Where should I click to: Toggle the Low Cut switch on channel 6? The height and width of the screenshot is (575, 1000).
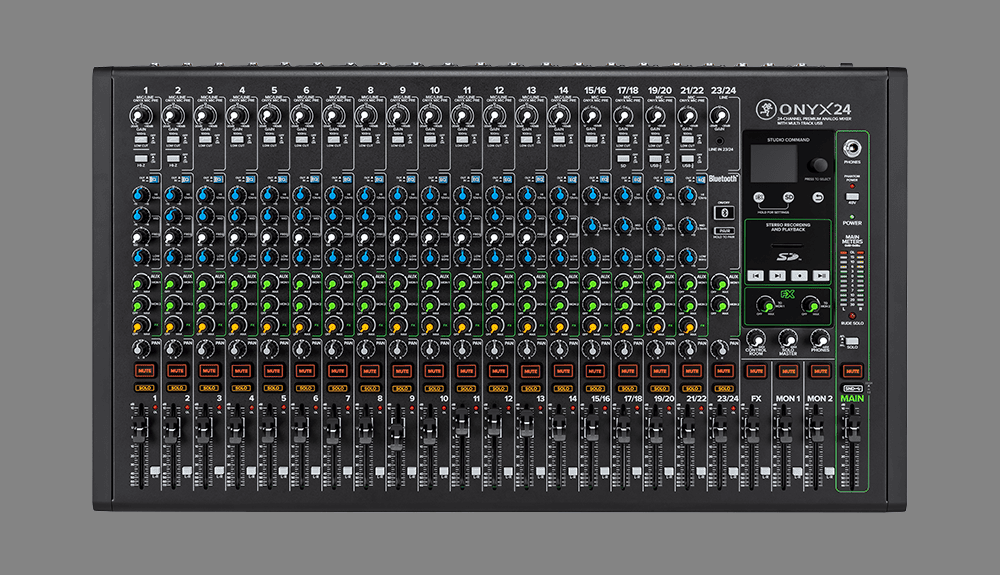pos(302,140)
